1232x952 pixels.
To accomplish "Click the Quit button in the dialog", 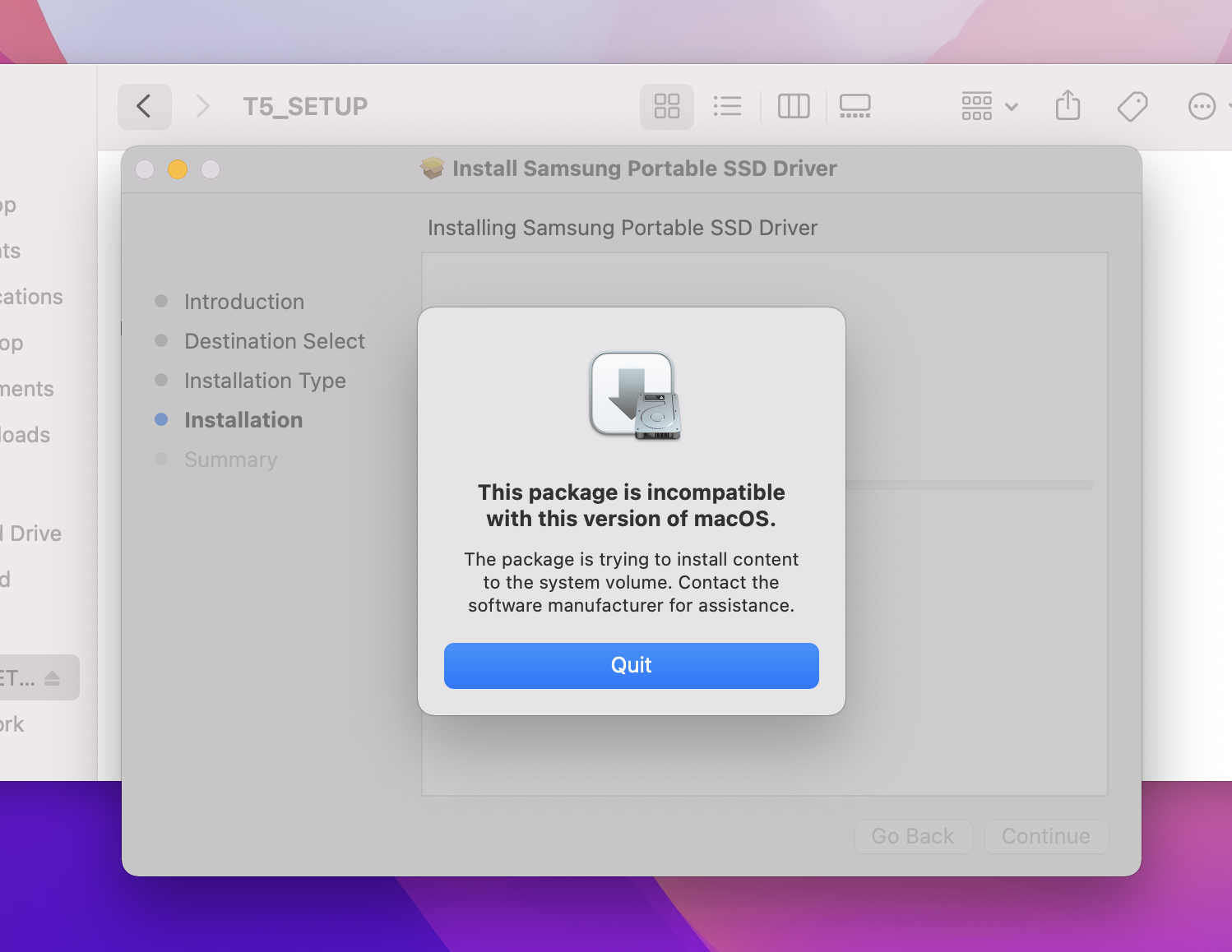I will 631,665.
